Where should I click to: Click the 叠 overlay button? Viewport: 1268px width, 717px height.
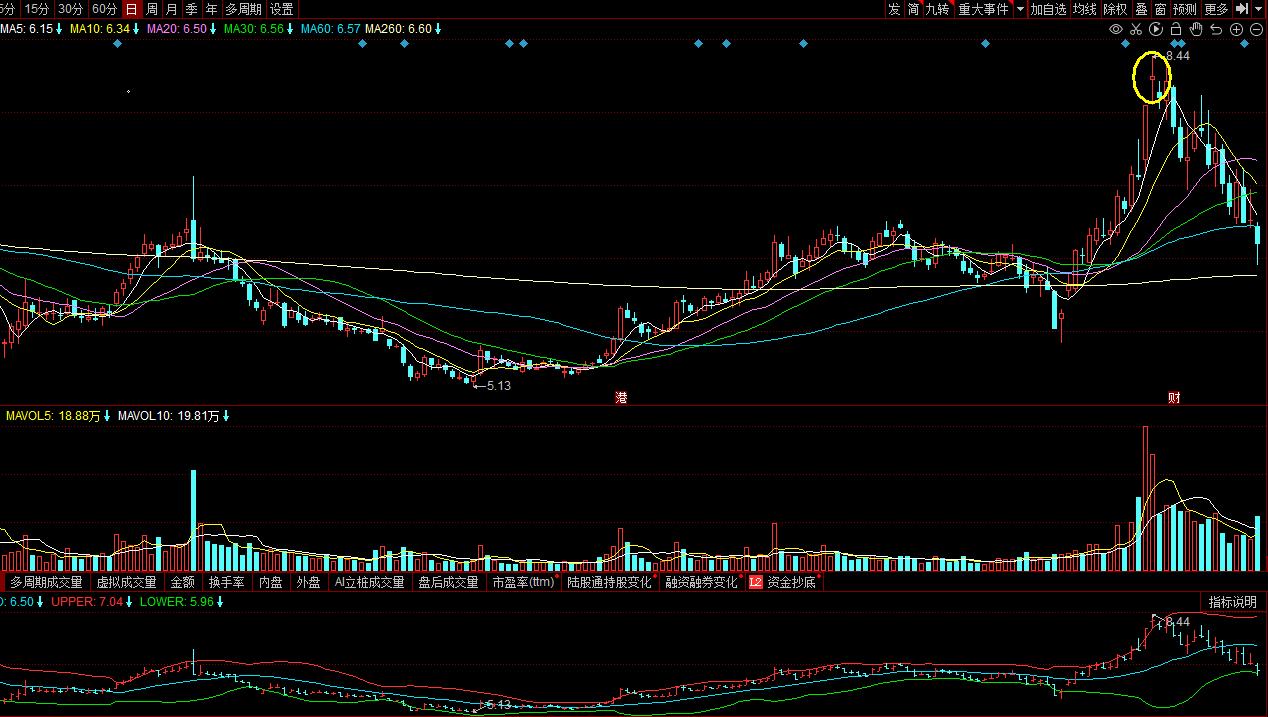[x=1141, y=9]
